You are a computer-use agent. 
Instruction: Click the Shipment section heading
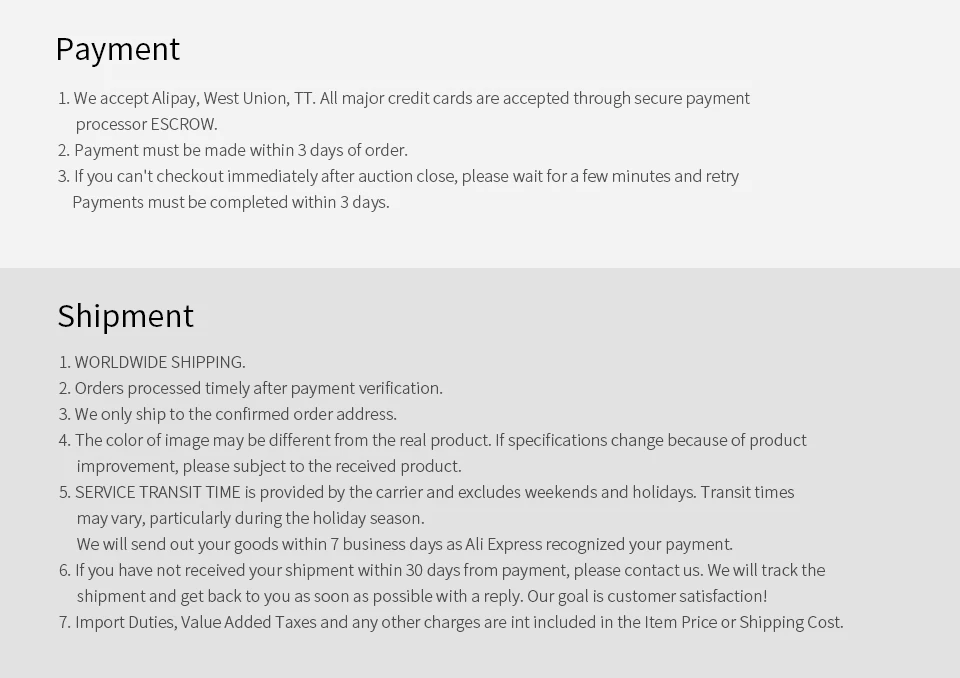coord(126,316)
